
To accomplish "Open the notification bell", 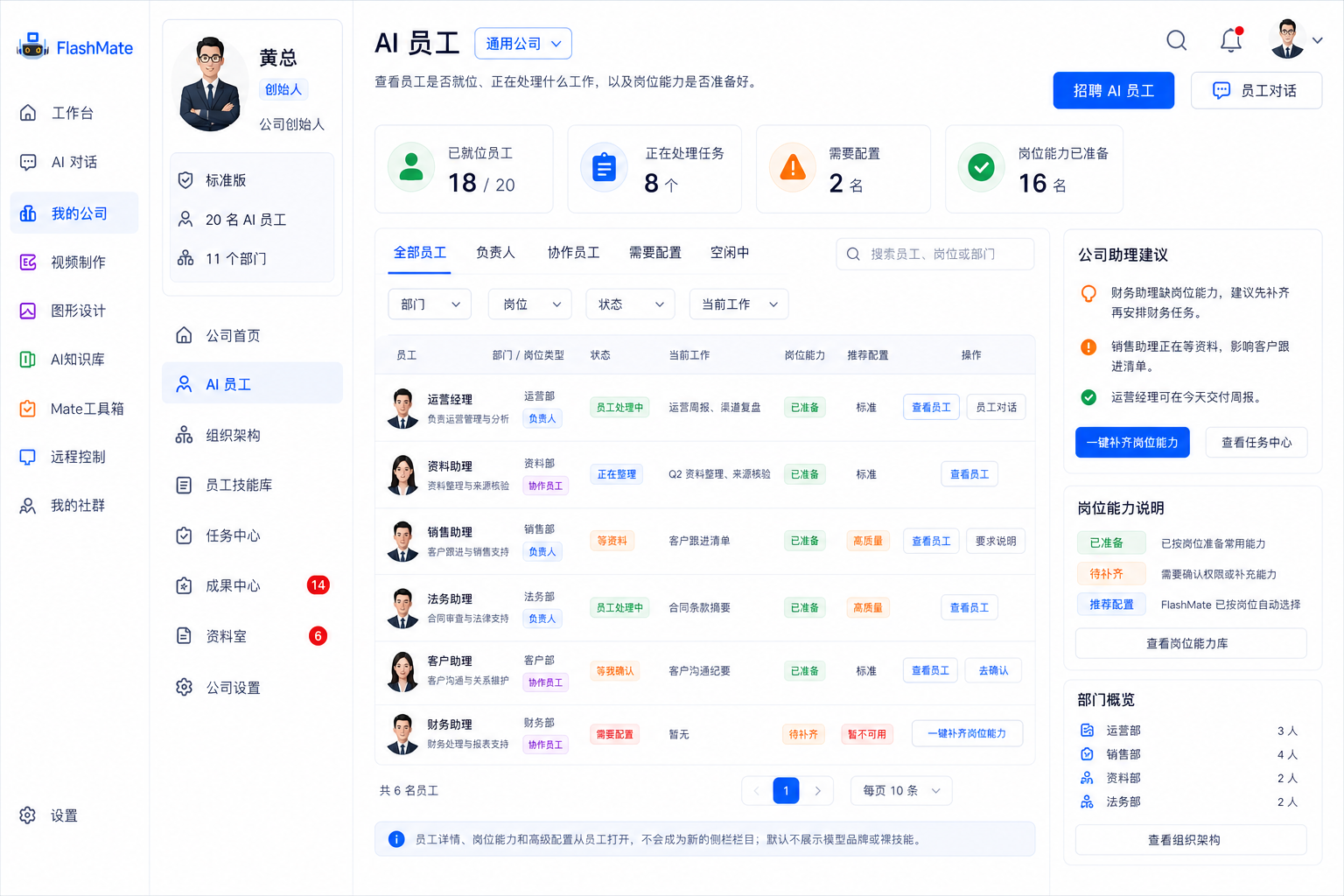I will 1231,40.
